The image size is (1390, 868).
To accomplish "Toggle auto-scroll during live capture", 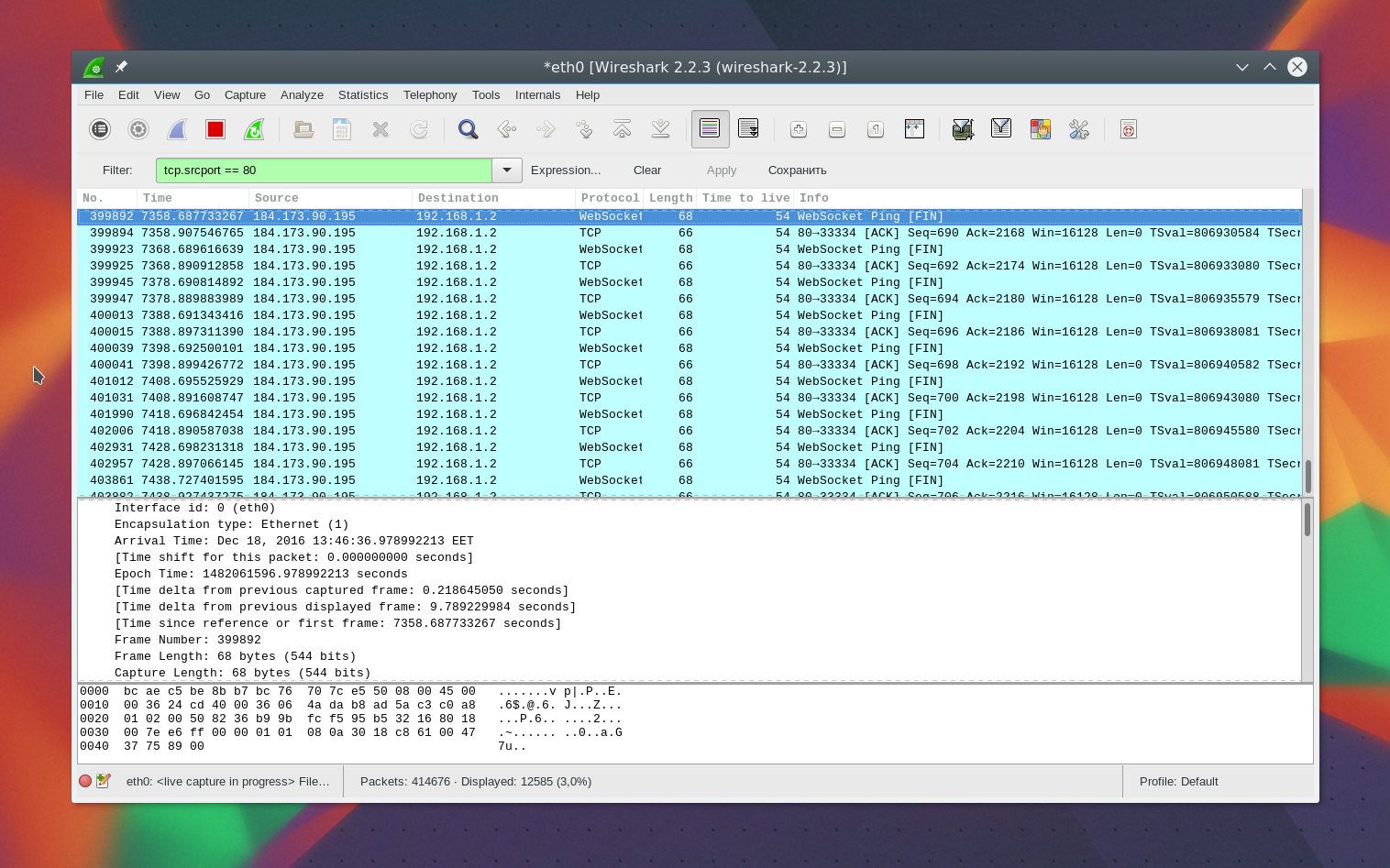I will click(x=748, y=128).
